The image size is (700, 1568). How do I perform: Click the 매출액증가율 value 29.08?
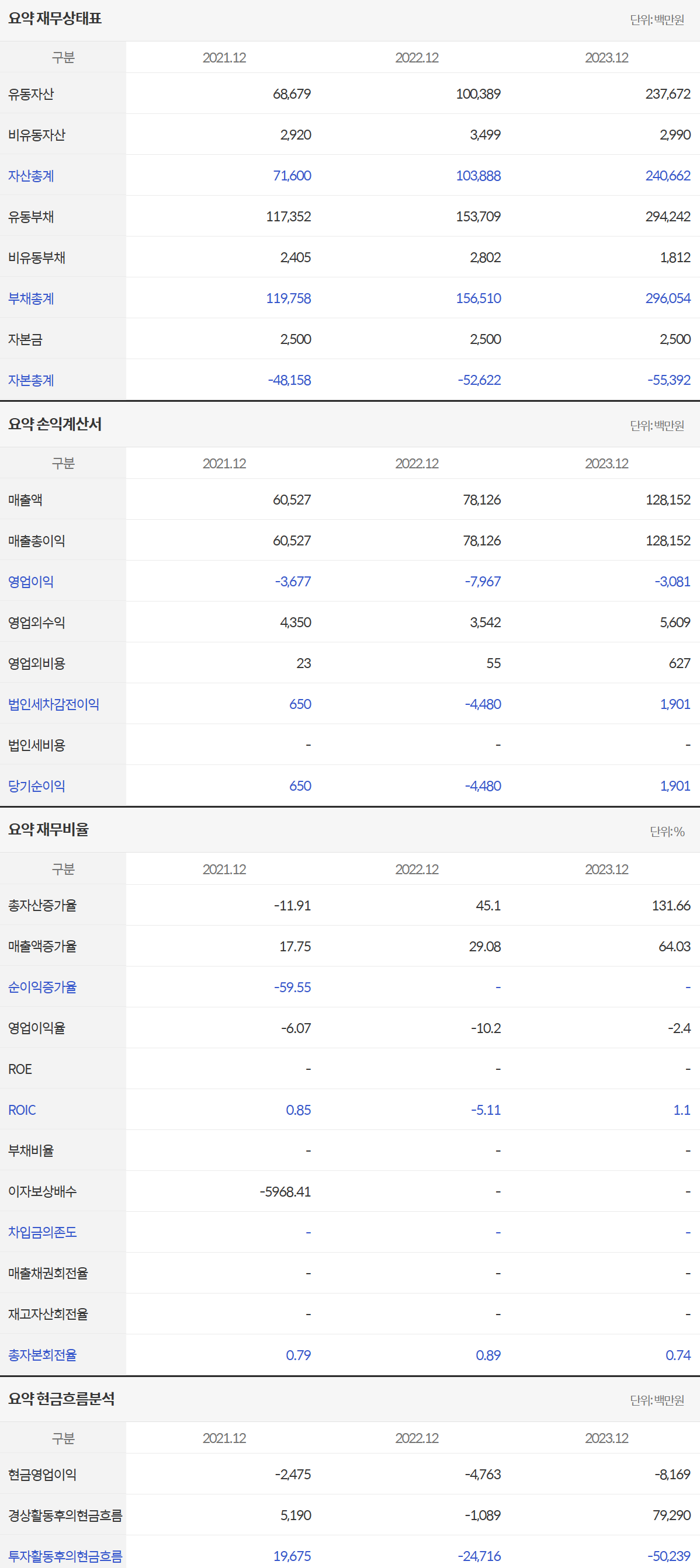coord(485,947)
